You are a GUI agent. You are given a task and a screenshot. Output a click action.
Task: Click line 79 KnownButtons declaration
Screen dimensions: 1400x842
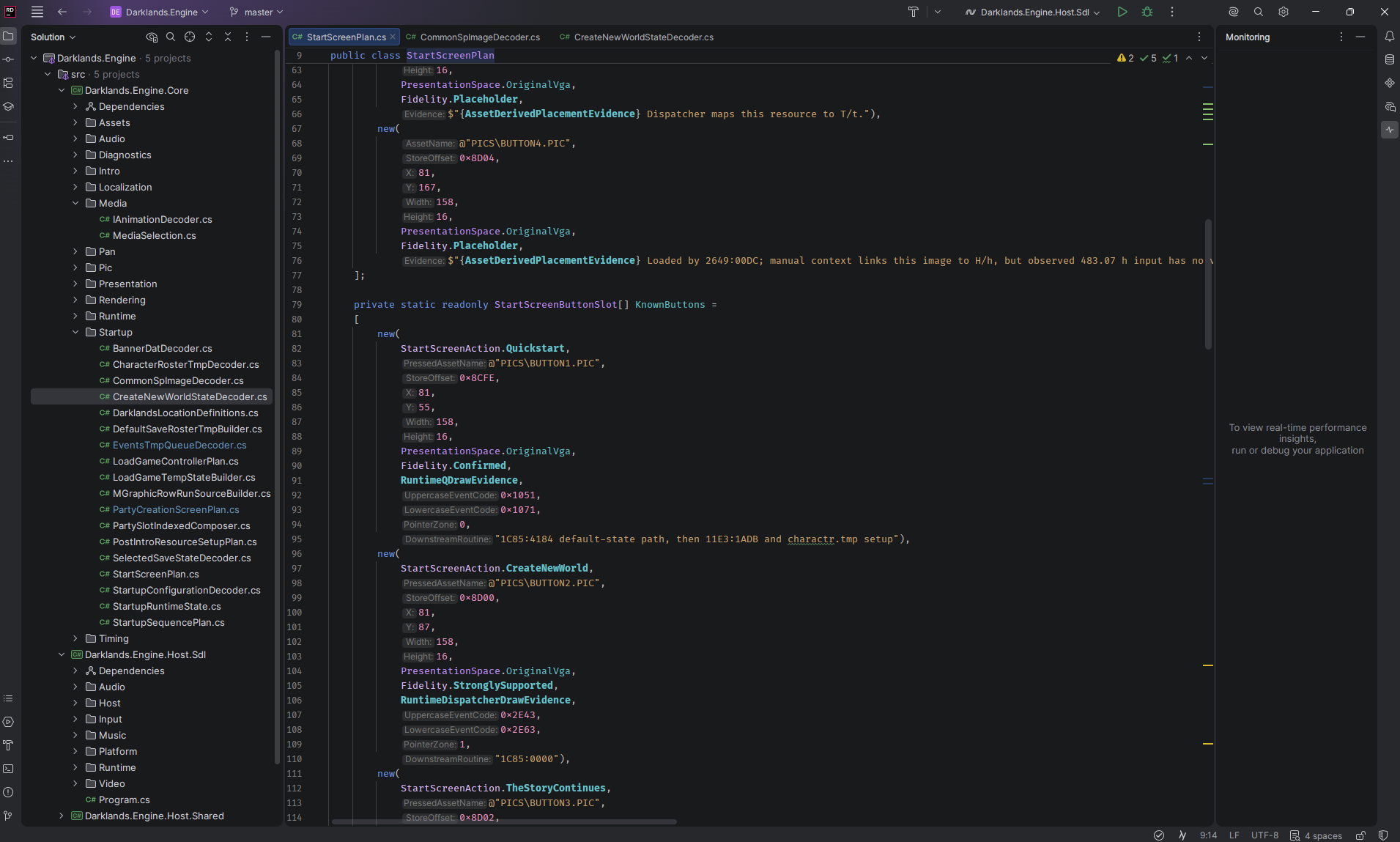click(x=535, y=304)
